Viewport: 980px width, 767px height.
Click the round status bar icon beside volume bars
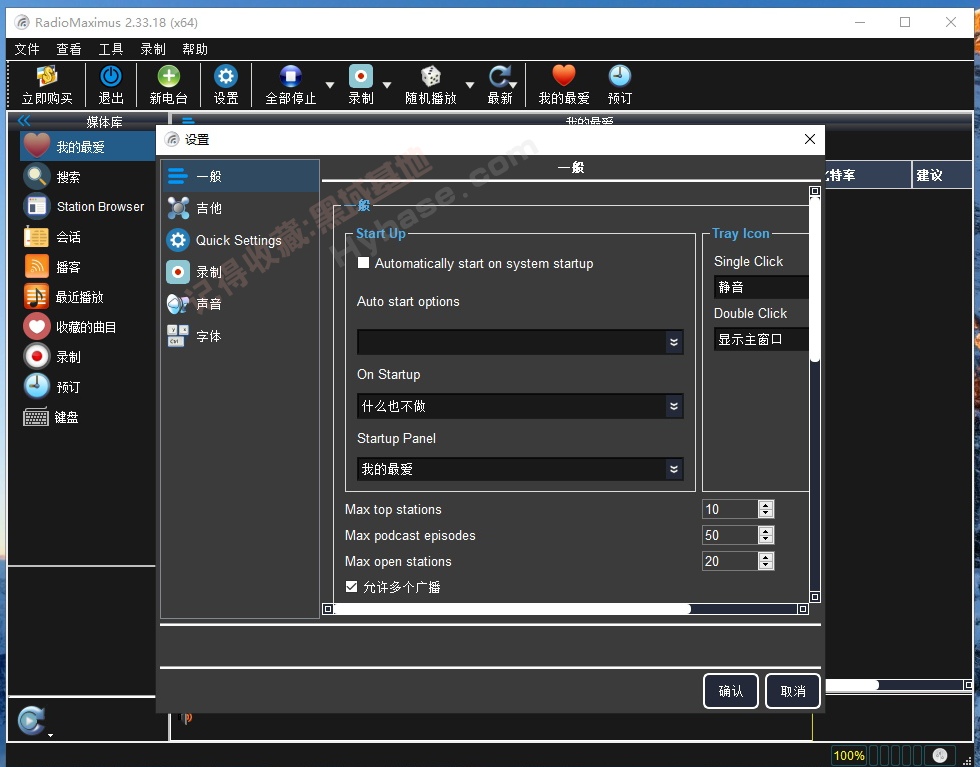pyautogui.click(x=939, y=756)
